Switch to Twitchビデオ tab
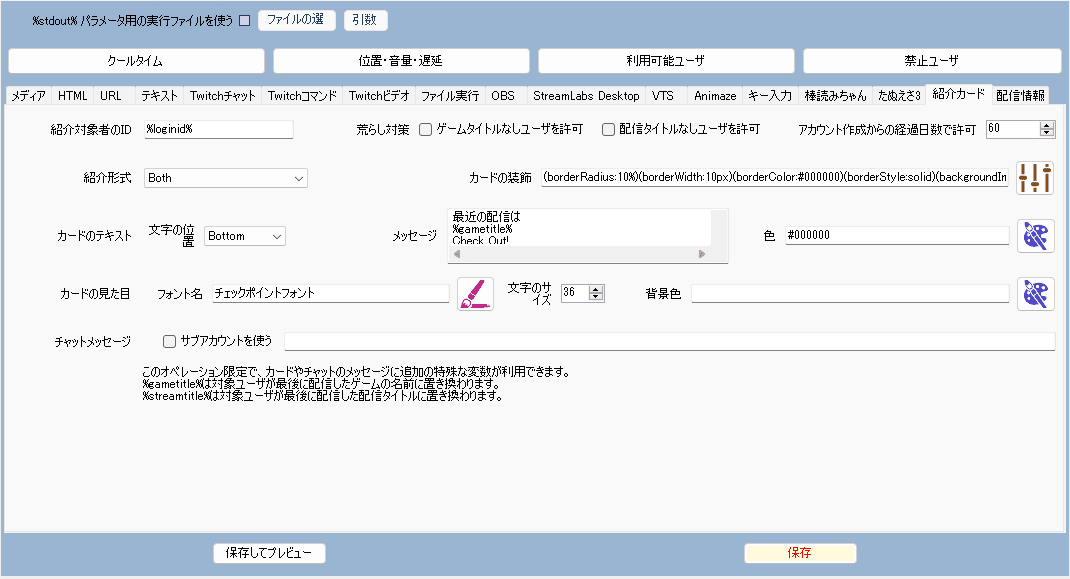Viewport: 1070px width, 579px height. point(379,96)
